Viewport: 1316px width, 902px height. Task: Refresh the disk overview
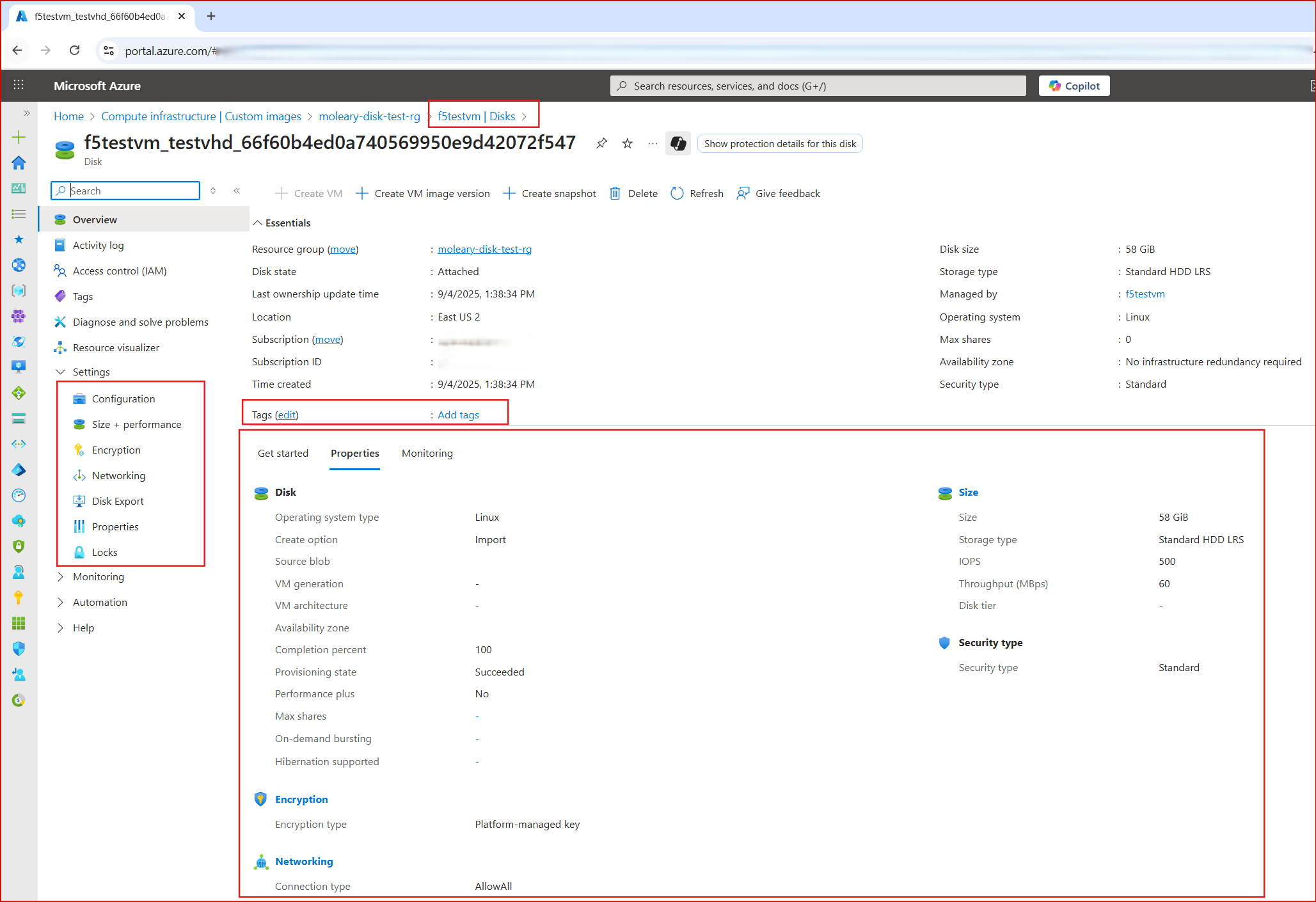(697, 193)
